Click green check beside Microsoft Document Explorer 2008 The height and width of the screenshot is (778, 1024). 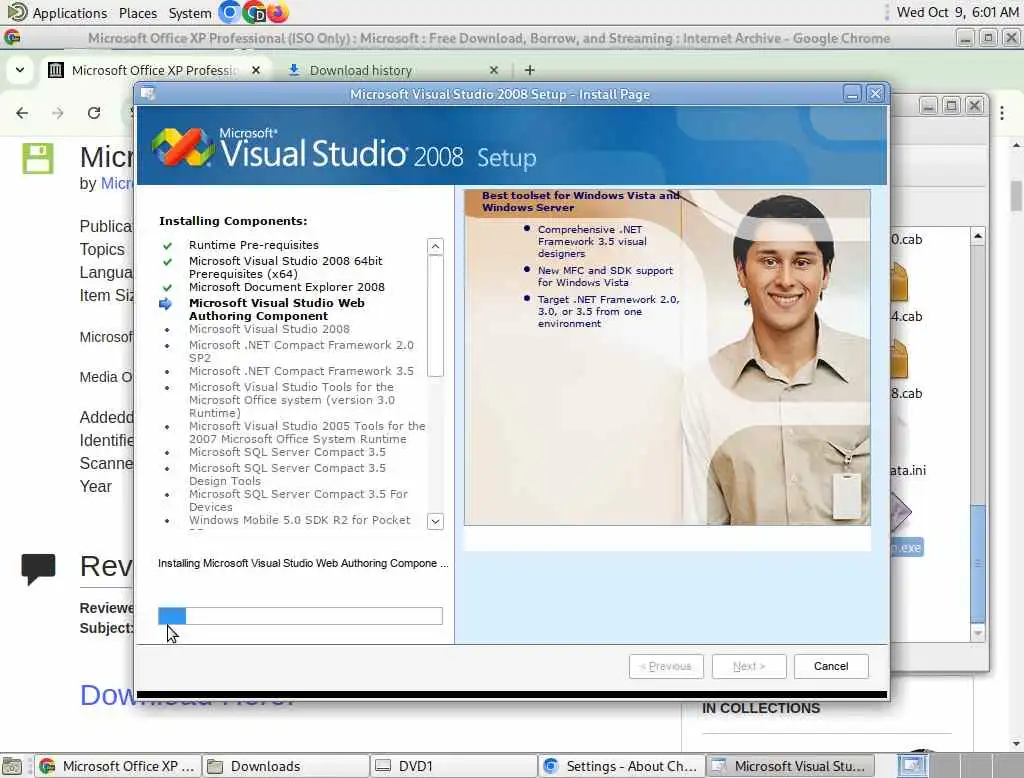[x=167, y=287]
